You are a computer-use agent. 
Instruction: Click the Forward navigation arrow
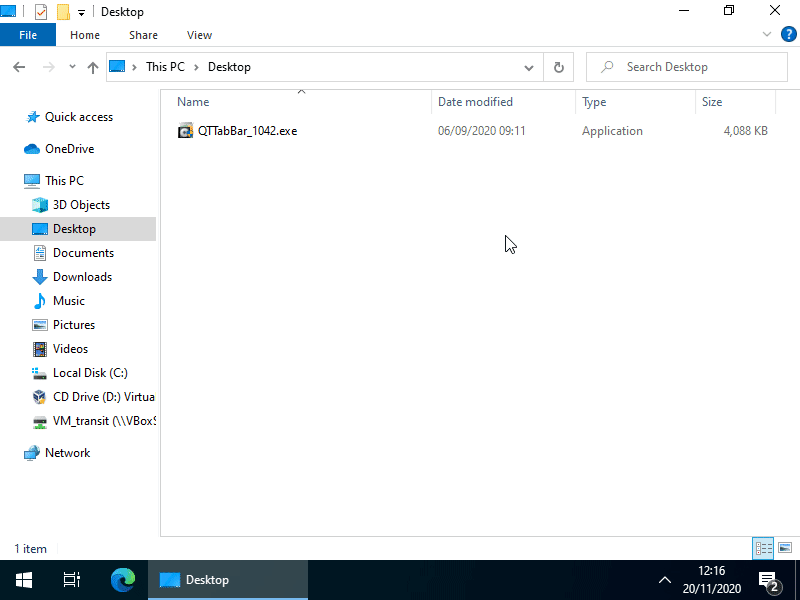[48, 67]
